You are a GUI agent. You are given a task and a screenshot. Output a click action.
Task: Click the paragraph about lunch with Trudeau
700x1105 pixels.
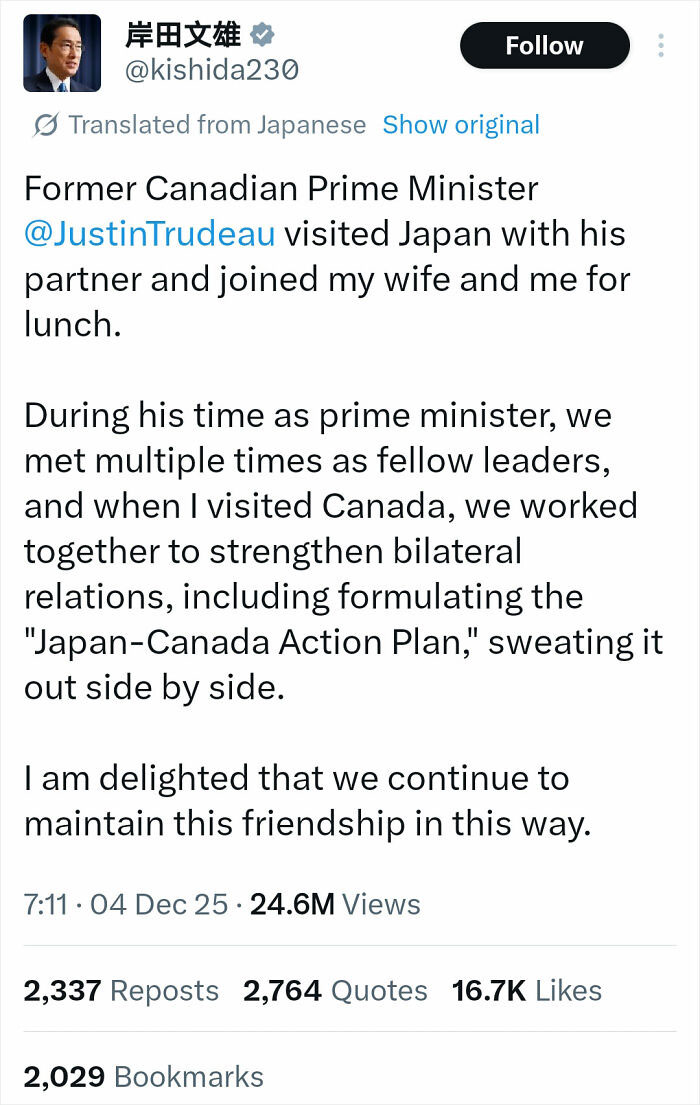pyautogui.click(x=327, y=256)
